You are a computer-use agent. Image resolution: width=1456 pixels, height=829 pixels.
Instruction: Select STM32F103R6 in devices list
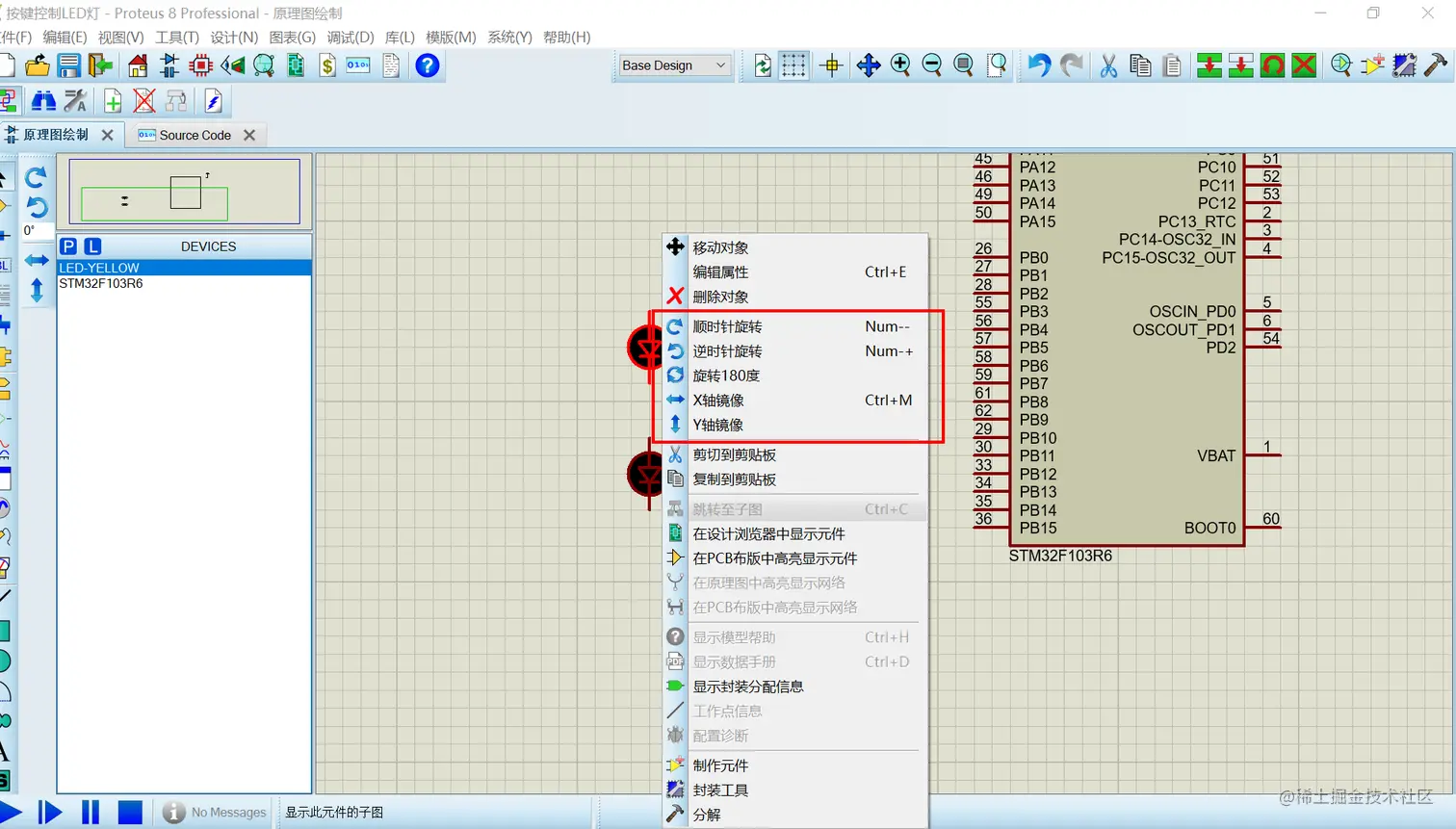click(184, 283)
